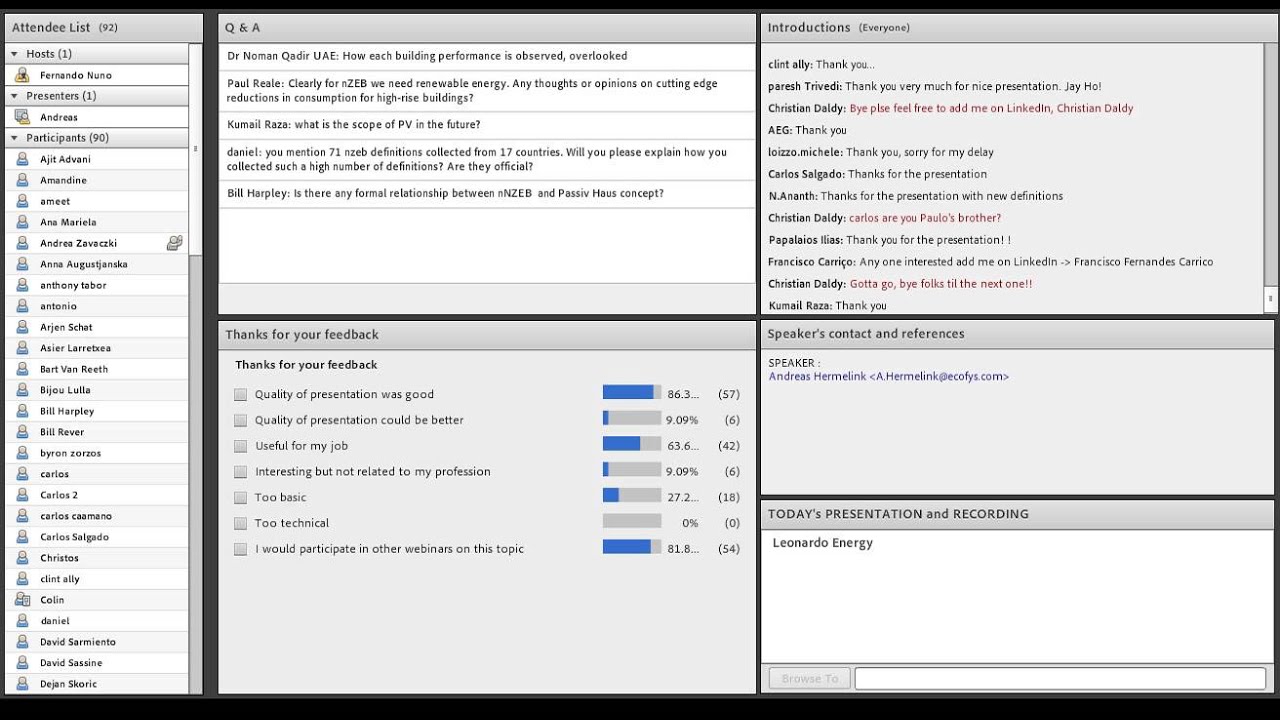
Task: Select daniel's question about 71 nzeb definitions
Action: (487, 160)
